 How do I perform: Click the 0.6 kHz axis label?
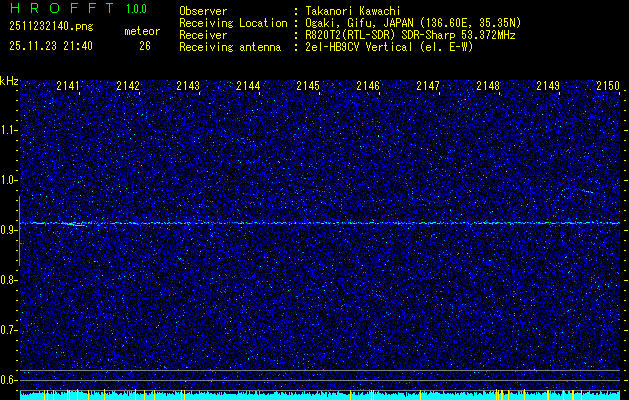8,380
